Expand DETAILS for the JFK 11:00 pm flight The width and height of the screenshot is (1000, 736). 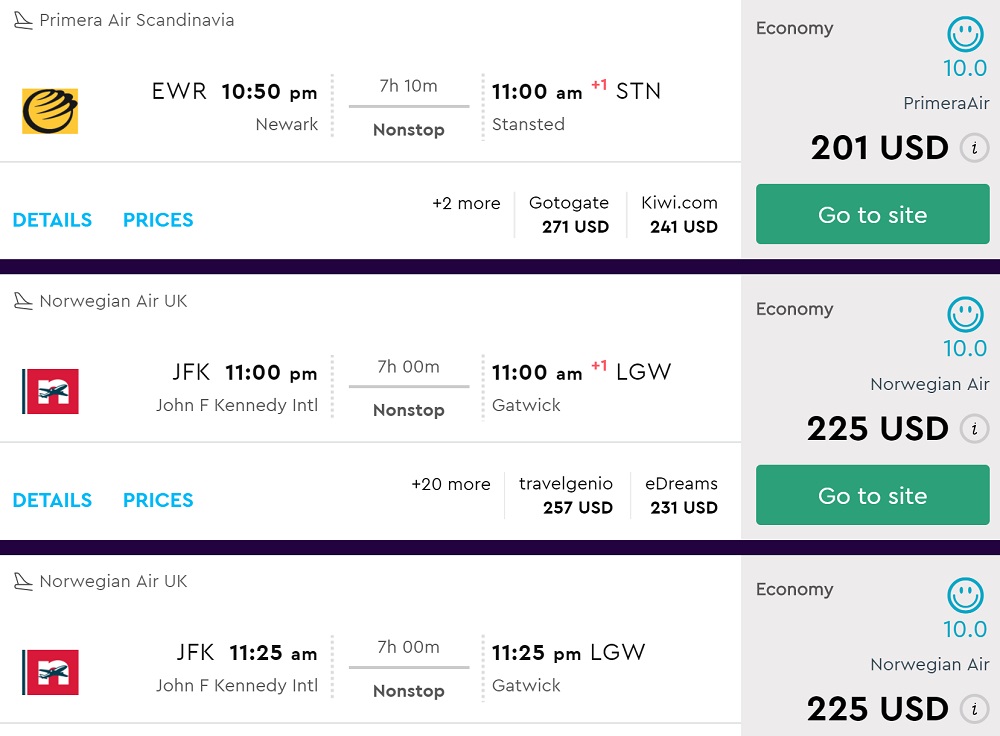pos(52,500)
